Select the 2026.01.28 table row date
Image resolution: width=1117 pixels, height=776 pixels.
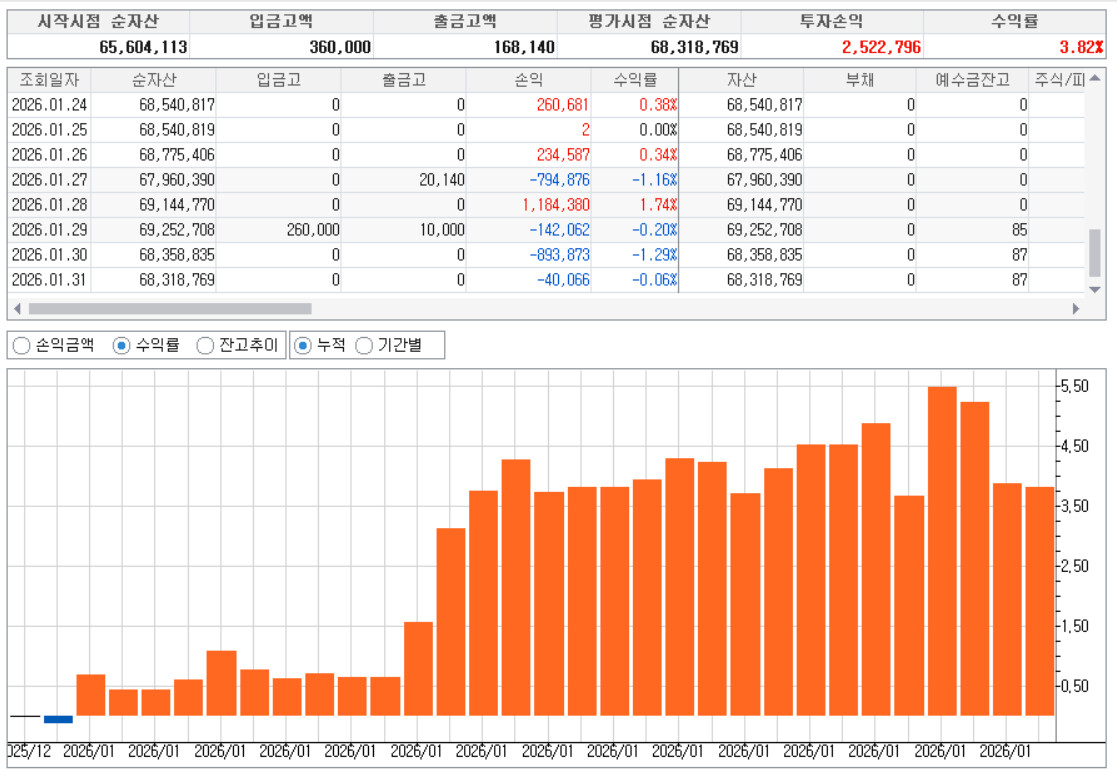click(x=48, y=205)
